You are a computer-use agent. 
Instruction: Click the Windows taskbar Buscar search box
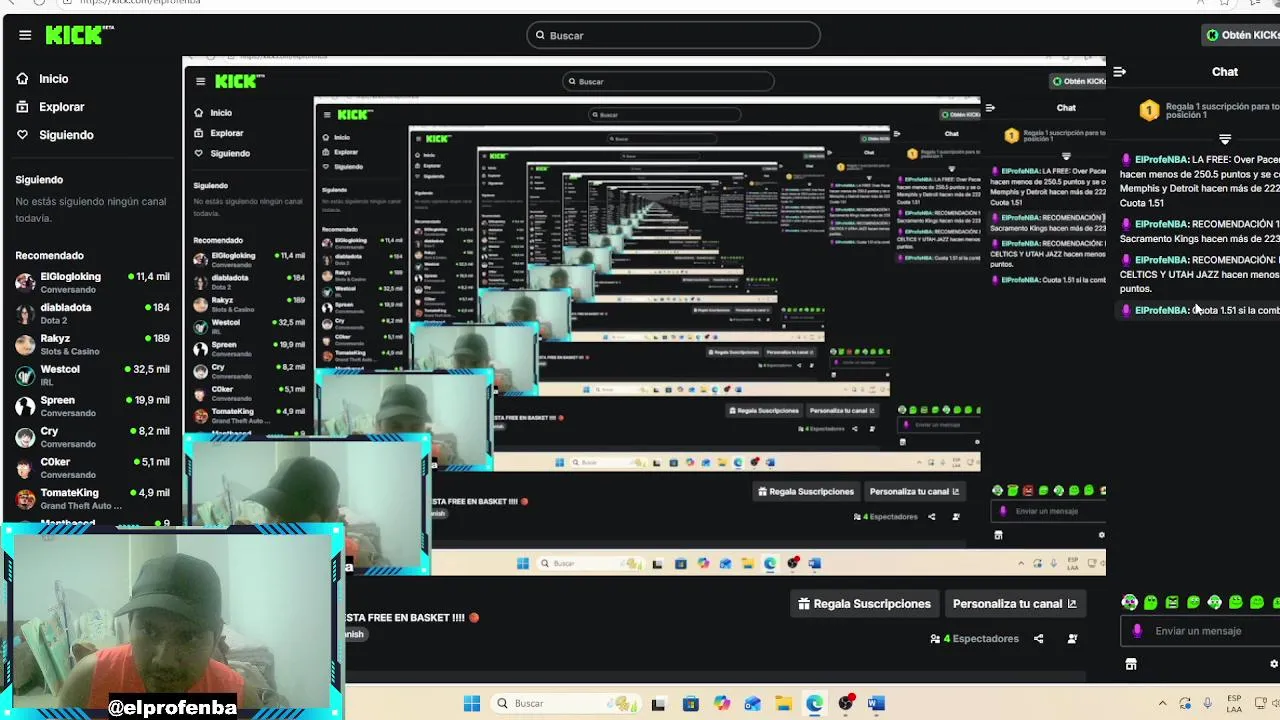coord(566,704)
